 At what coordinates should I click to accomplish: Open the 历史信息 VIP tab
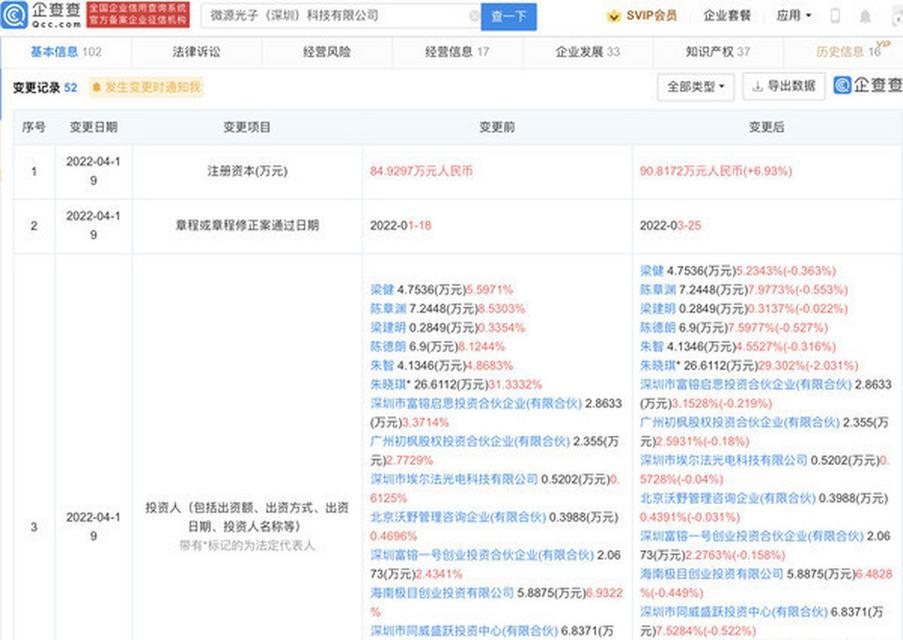pos(848,52)
